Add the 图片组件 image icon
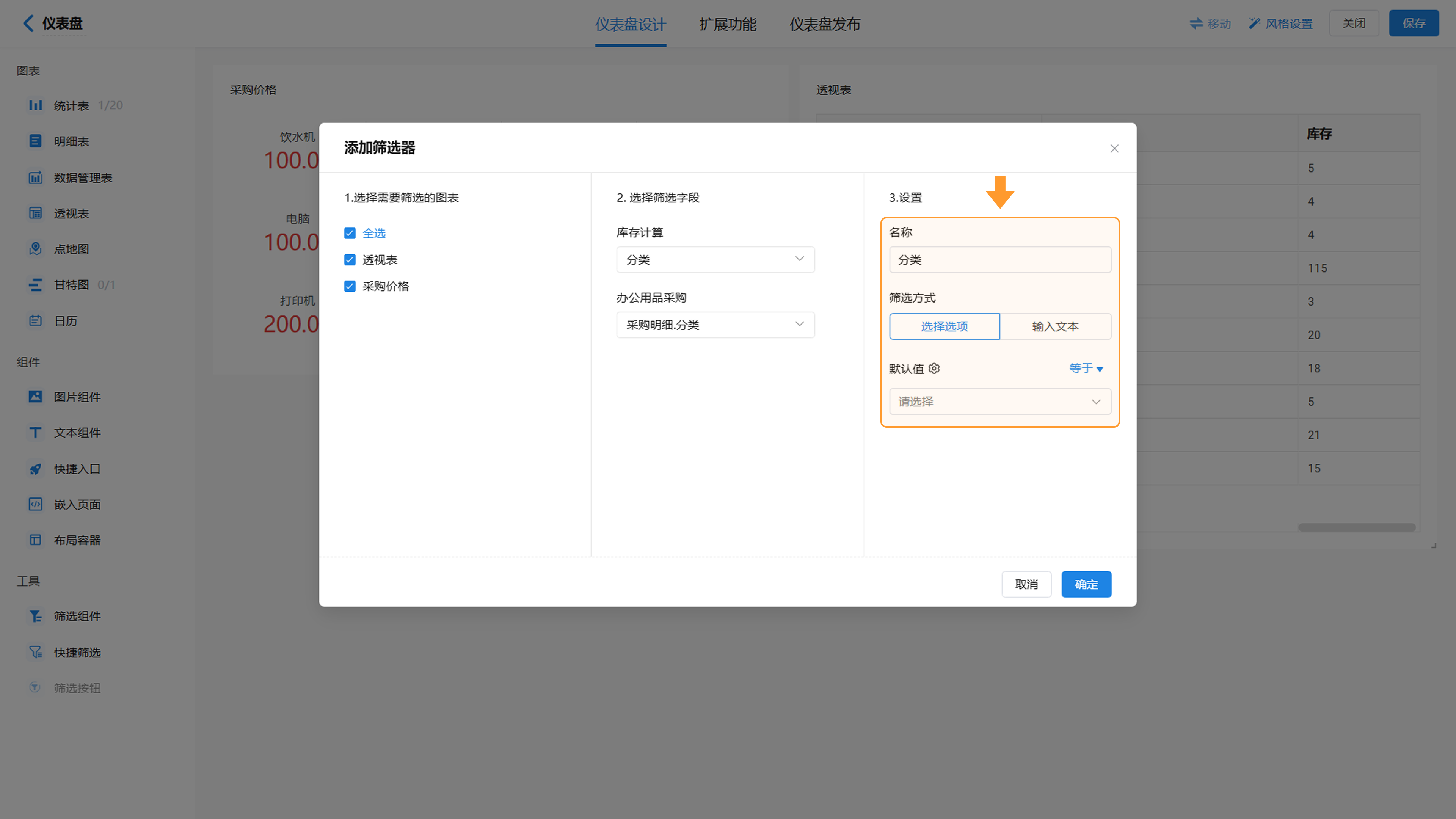1456x819 pixels. [36, 397]
